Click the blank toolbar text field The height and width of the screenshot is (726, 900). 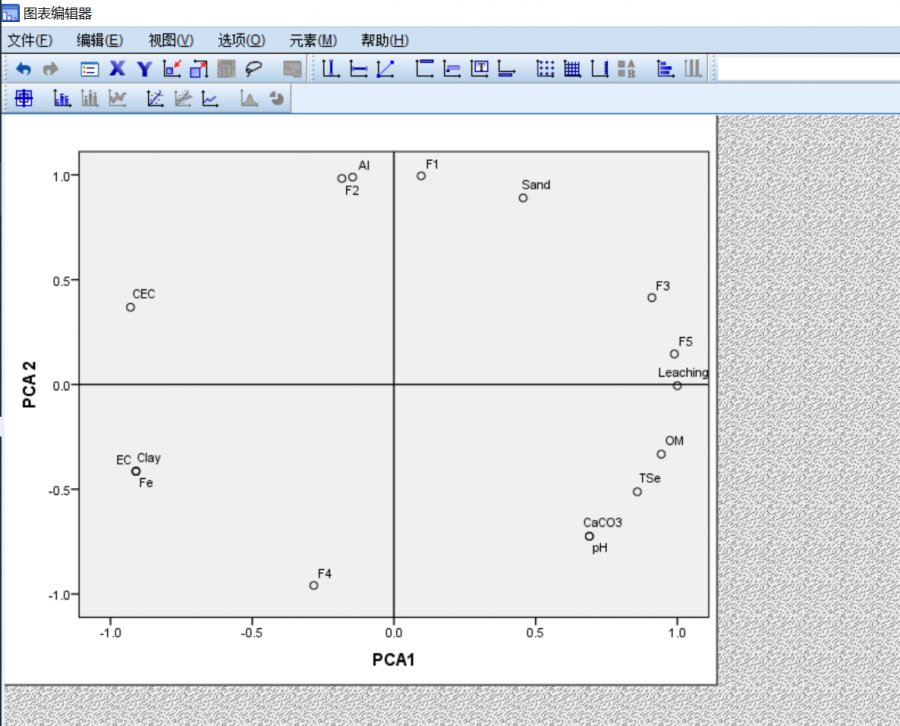point(809,69)
